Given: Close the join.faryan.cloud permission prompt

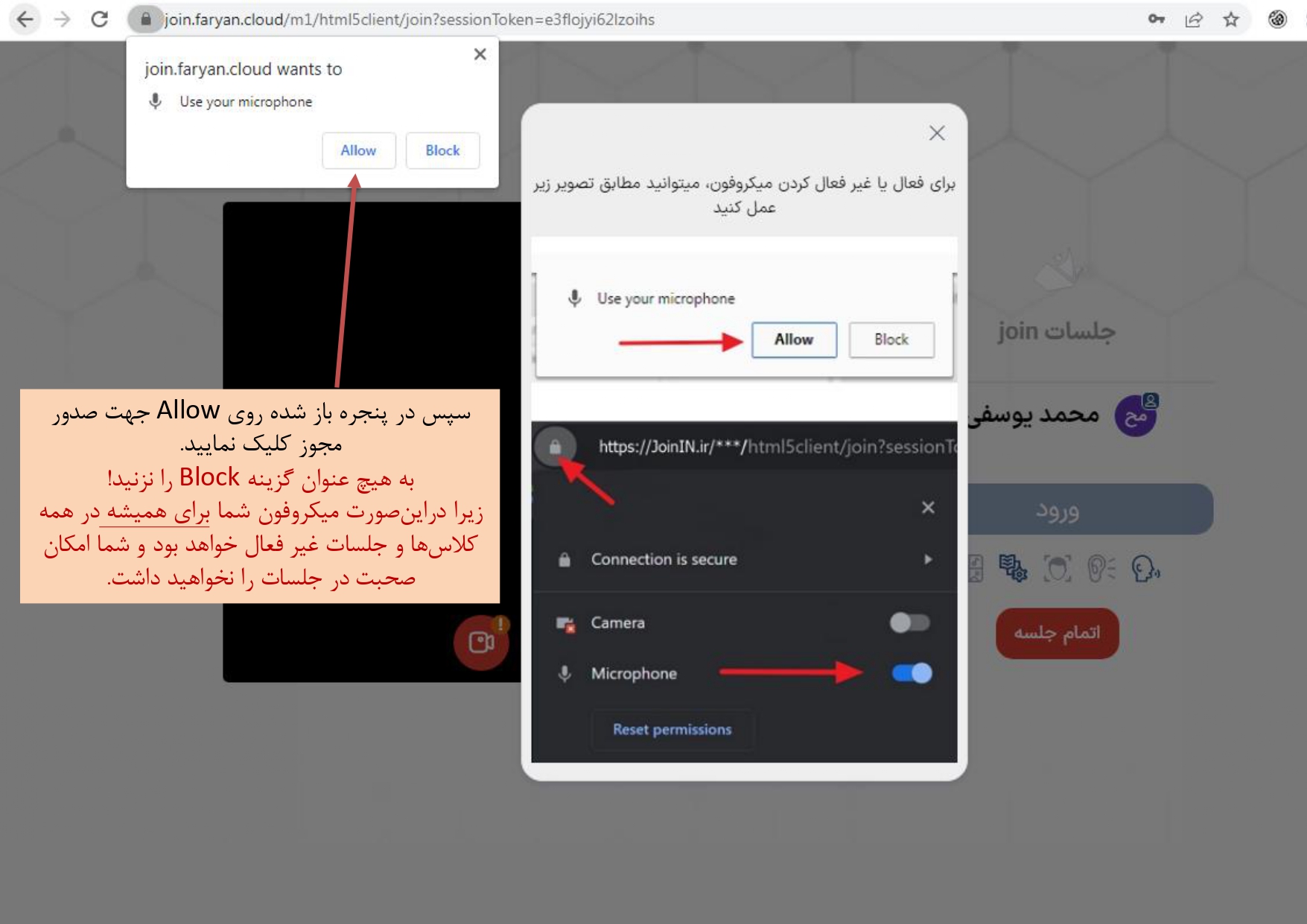Looking at the screenshot, I should coord(480,54).
